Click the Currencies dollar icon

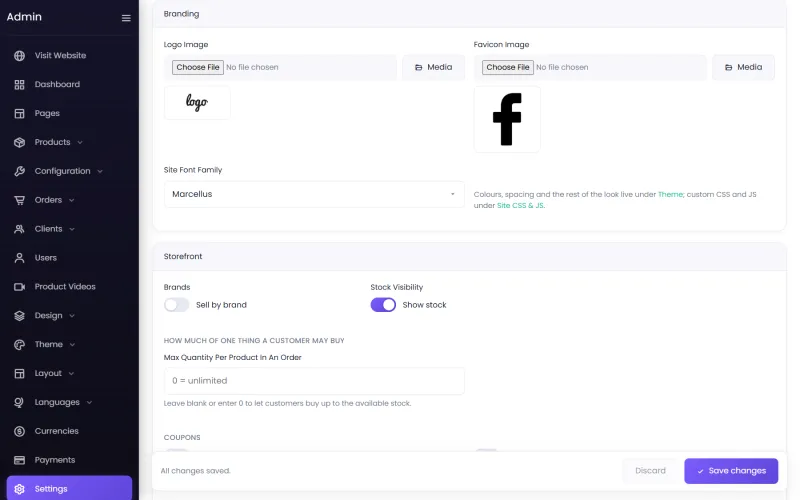point(19,432)
